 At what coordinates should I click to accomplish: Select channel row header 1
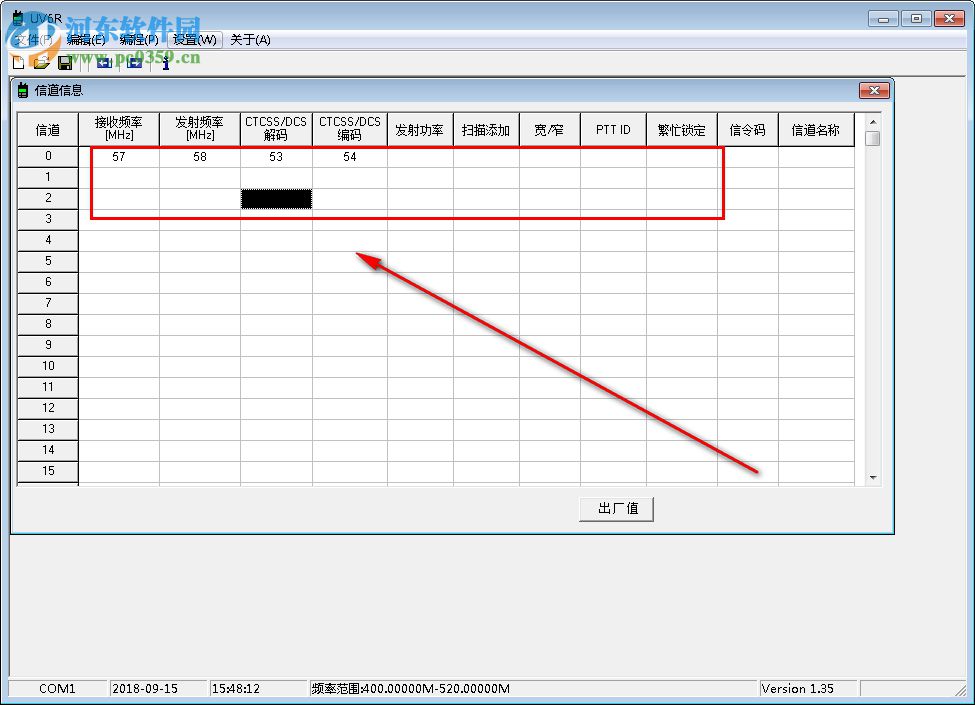(48, 177)
